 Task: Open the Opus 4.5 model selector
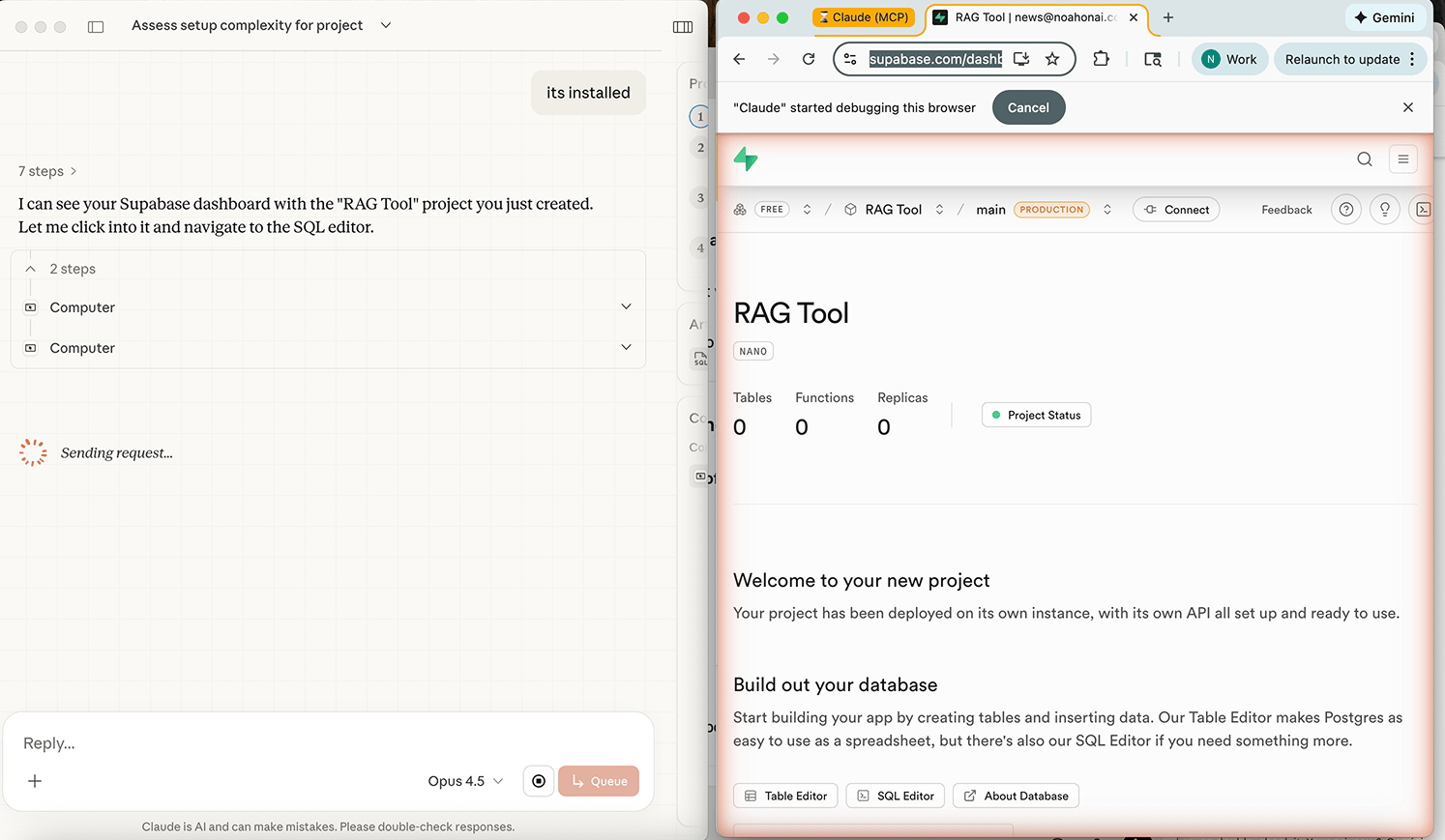coord(465,781)
